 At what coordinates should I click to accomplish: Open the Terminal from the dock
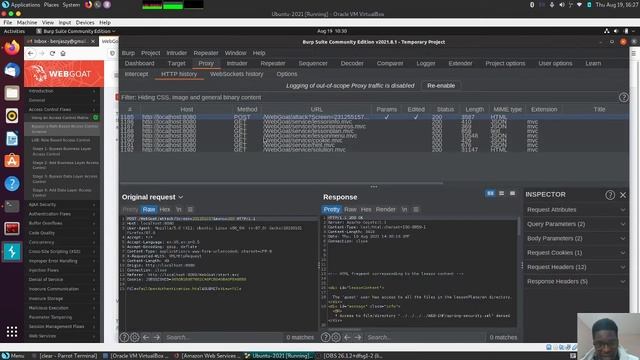point(12,206)
